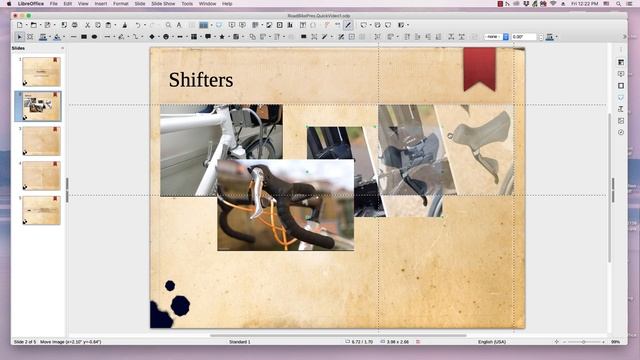Toggle the Show Draw Functions pencil button
640x360 pixels.
[x=348, y=25]
